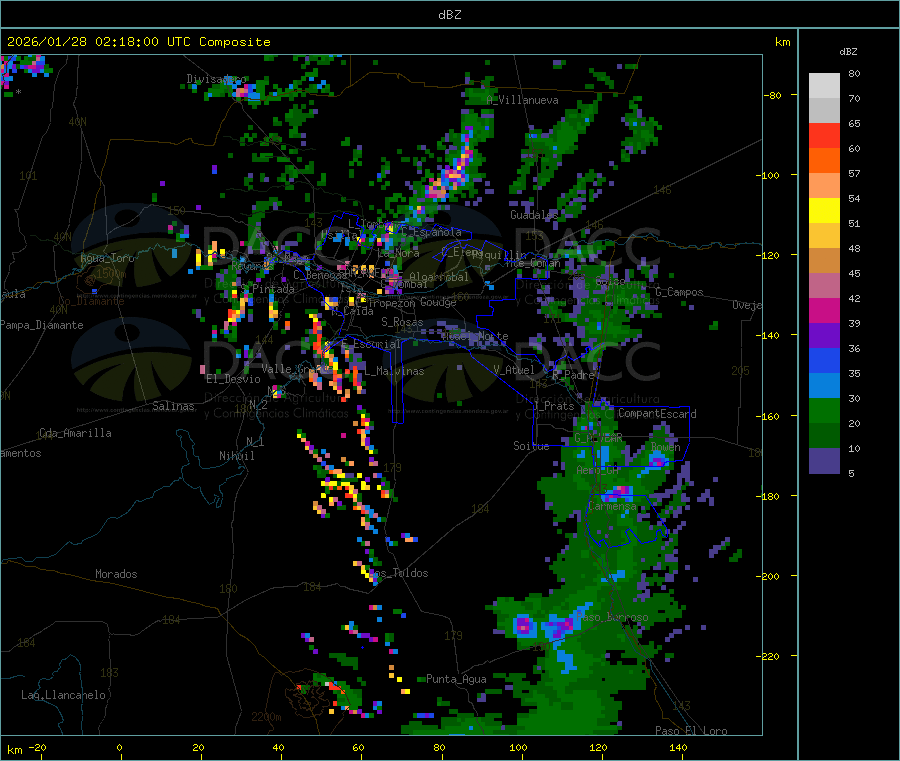
Task: Click the La_Nora map label
Action: point(398,253)
